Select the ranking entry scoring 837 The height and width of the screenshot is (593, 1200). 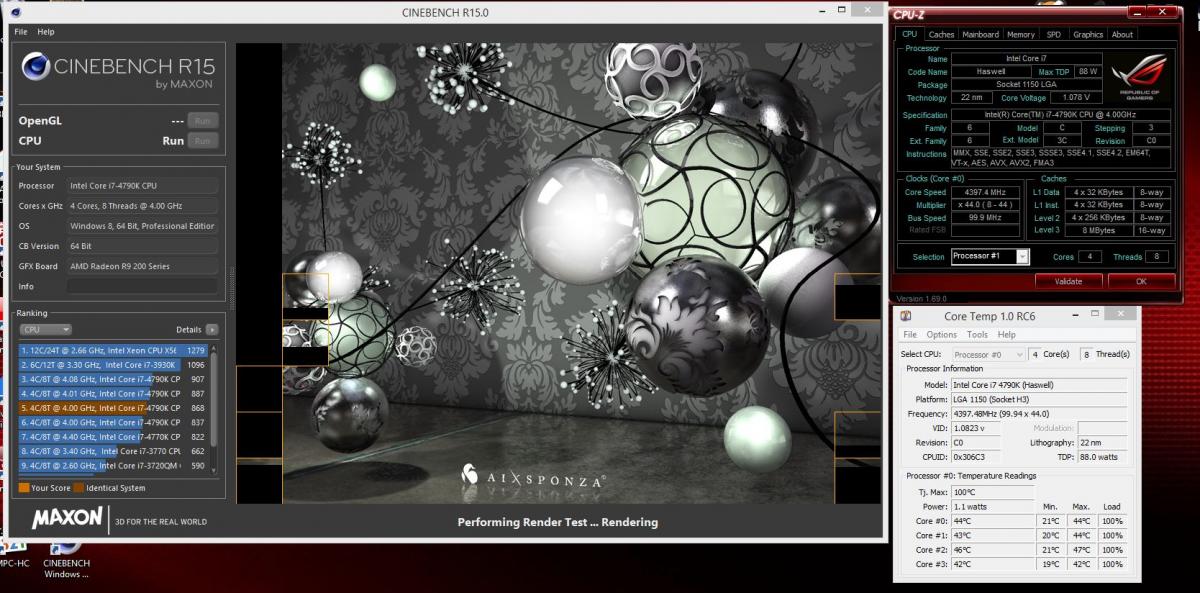(113, 422)
